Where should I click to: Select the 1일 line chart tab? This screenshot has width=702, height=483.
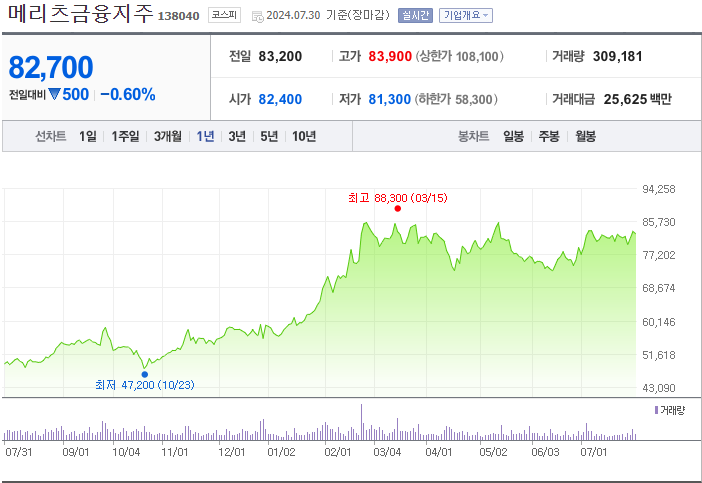coord(88,136)
